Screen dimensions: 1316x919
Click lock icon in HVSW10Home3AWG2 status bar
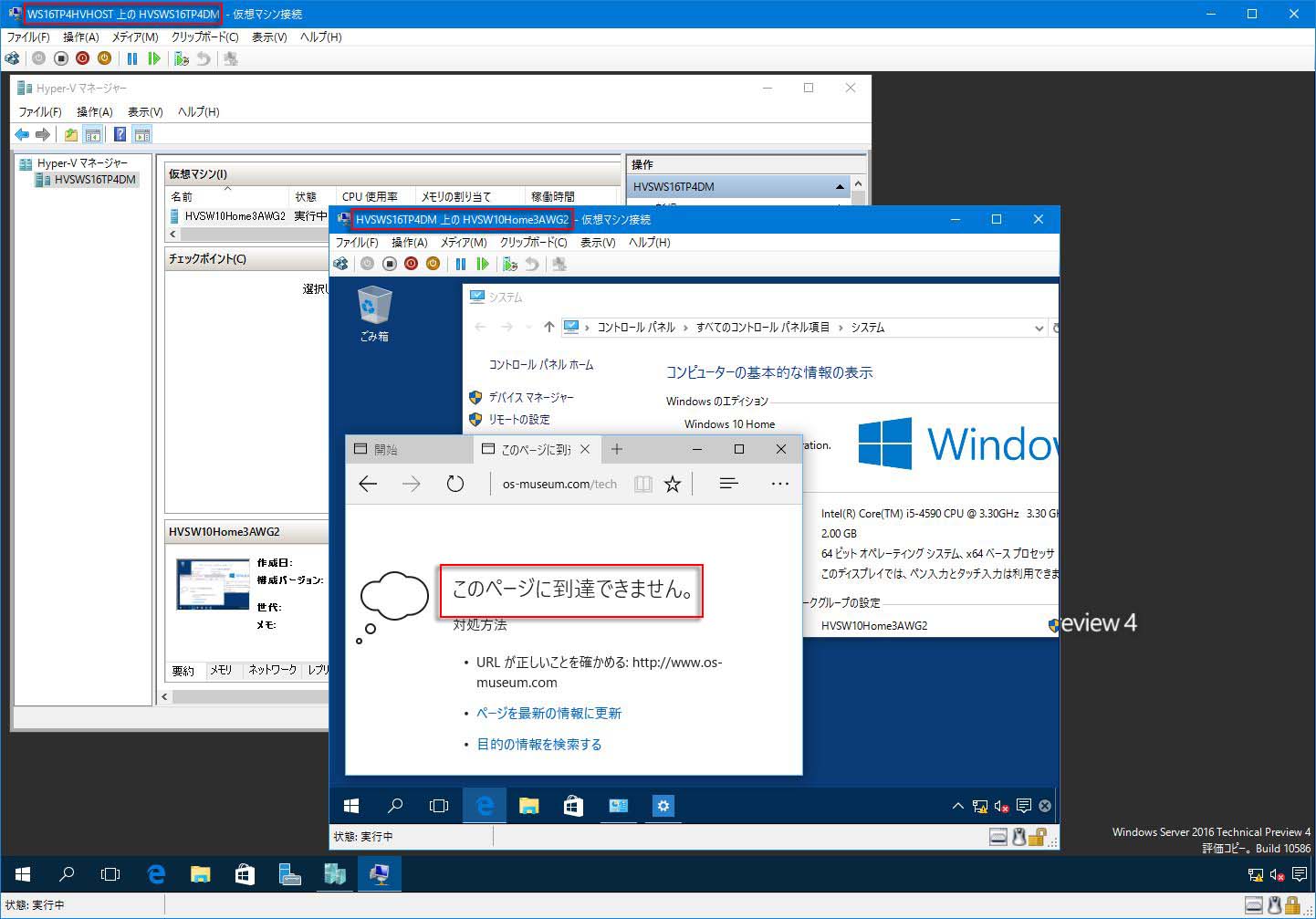point(1036,836)
